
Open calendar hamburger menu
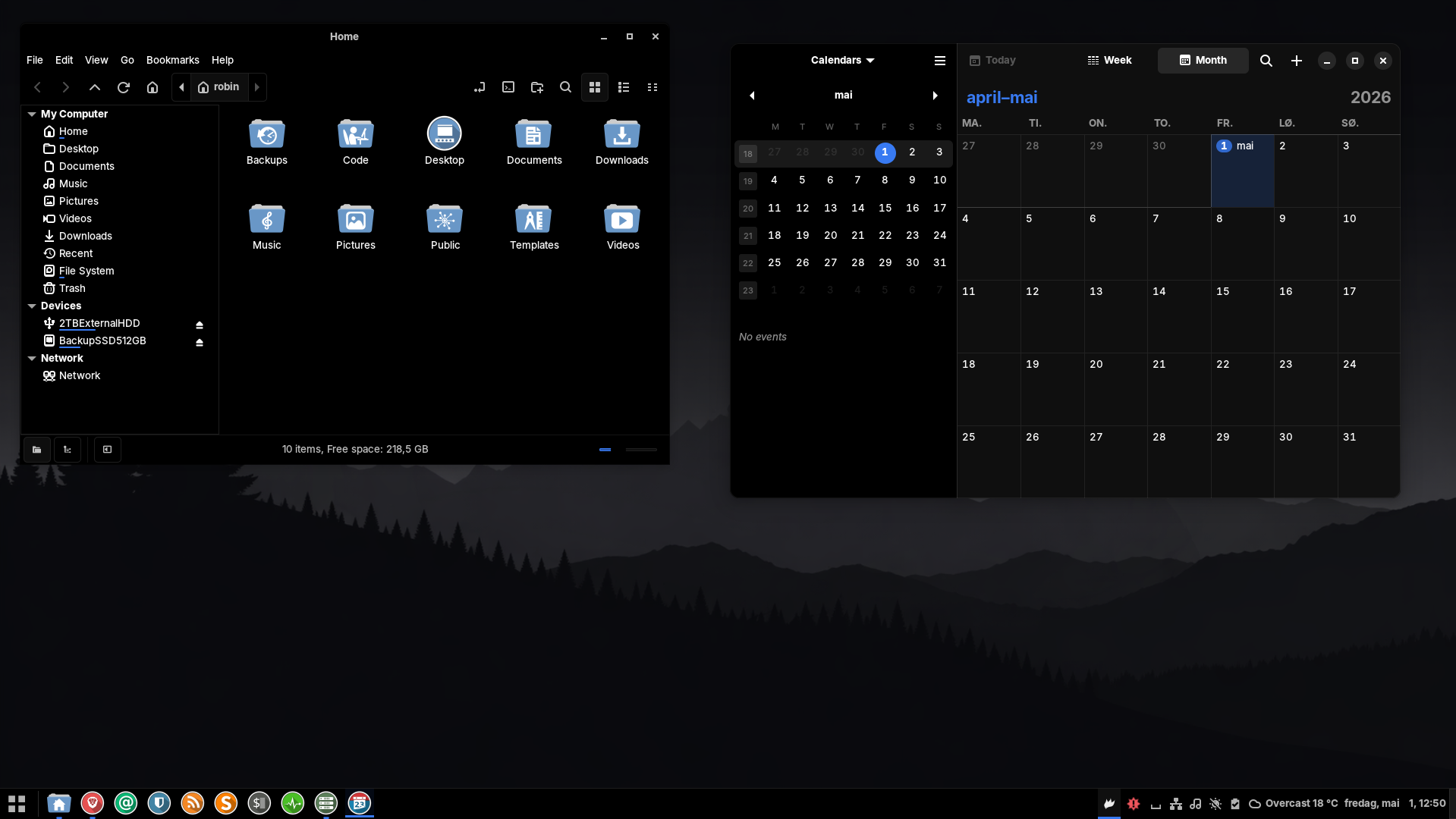(x=940, y=61)
